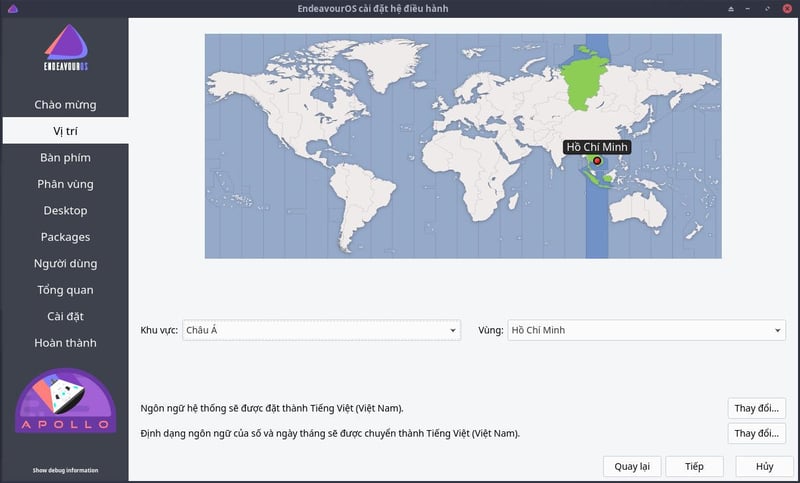Go to the Chào mừng step
Image resolution: width=800 pixels, height=483 pixels.
[x=65, y=105]
